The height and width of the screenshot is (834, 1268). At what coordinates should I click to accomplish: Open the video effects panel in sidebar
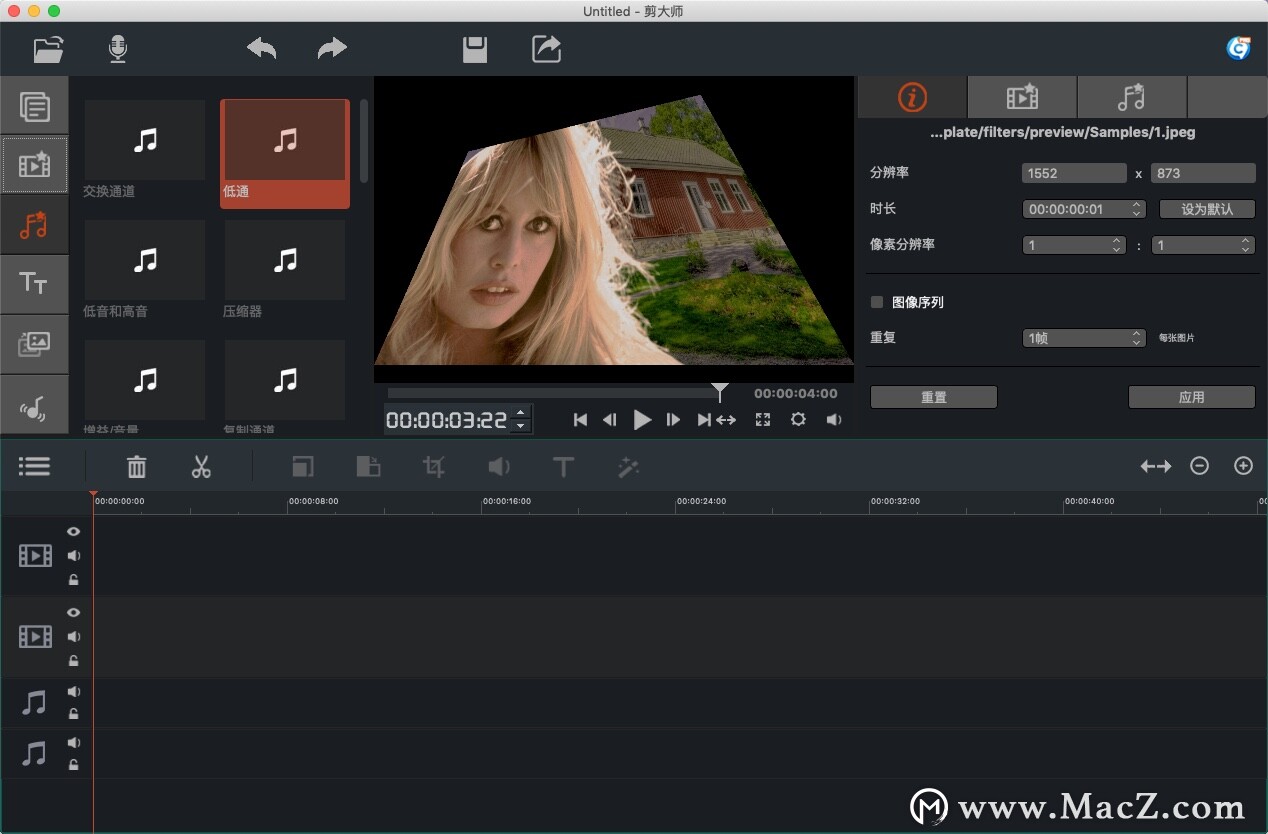pos(35,165)
